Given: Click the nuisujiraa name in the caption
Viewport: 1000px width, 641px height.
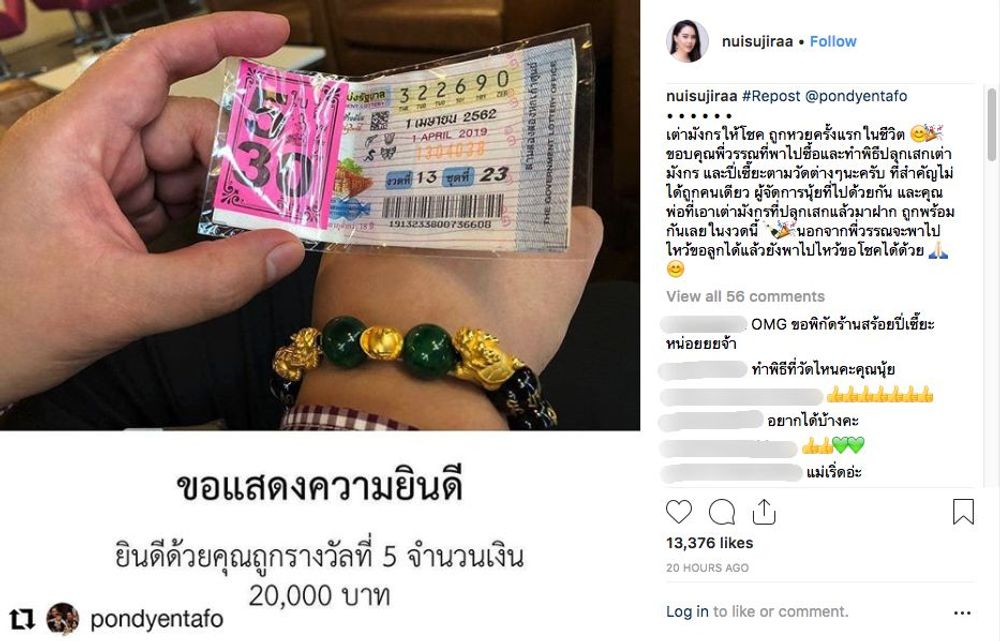Looking at the screenshot, I should (702, 96).
